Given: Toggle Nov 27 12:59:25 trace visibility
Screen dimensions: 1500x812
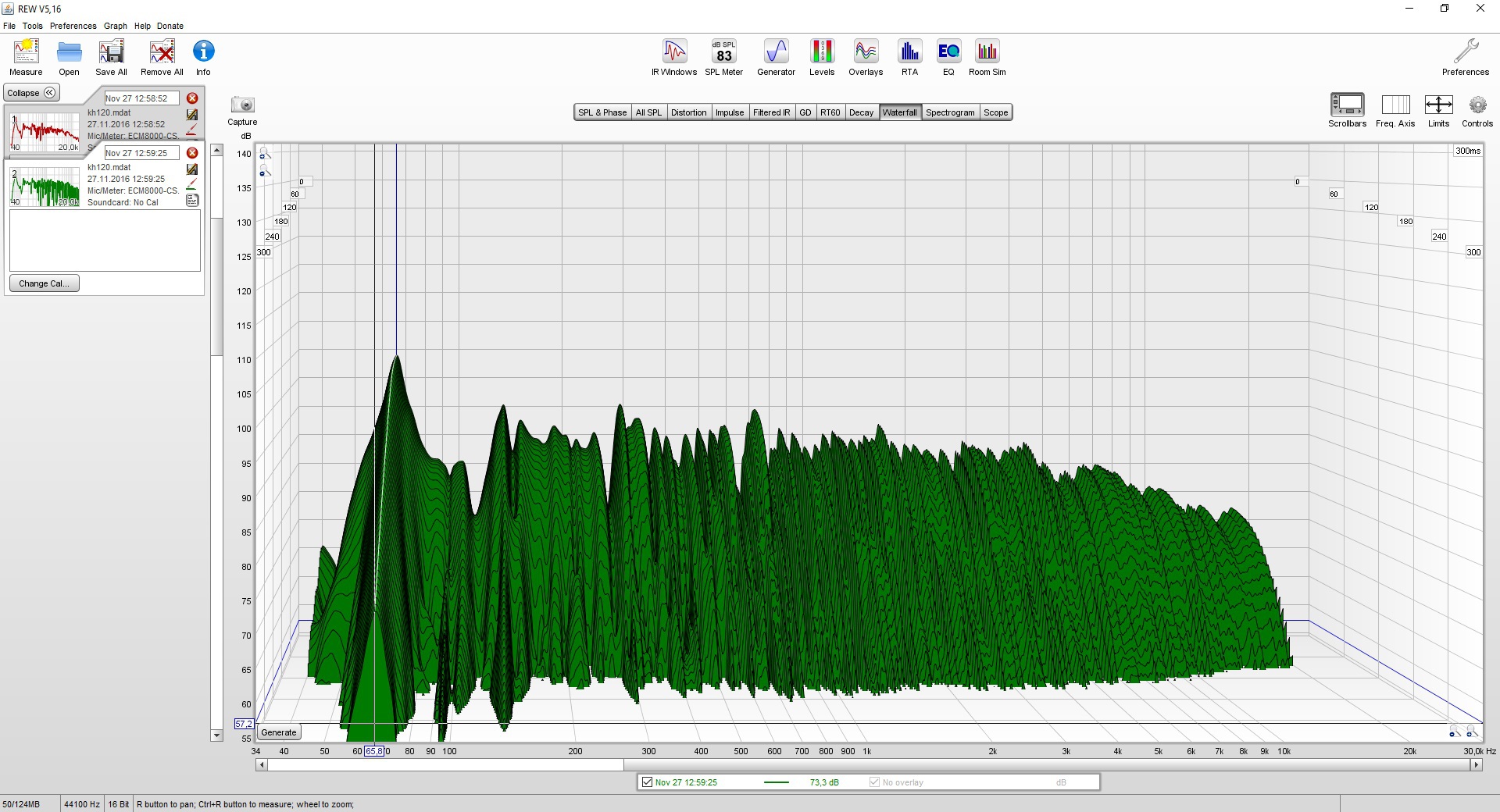Looking at the screenshot, I should pyautogui.click(x=647, y=782).
